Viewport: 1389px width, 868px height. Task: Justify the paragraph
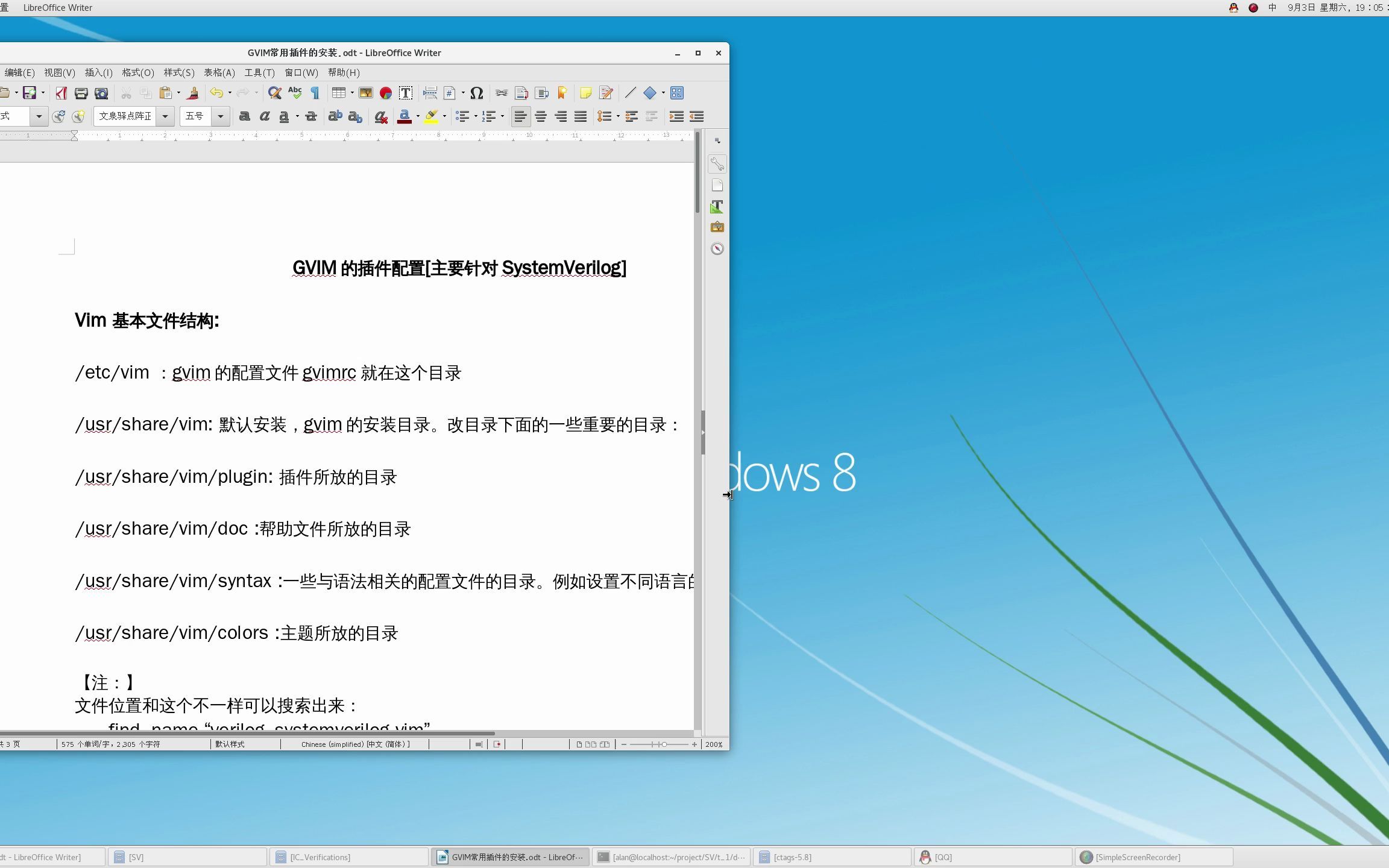[581, 116]
